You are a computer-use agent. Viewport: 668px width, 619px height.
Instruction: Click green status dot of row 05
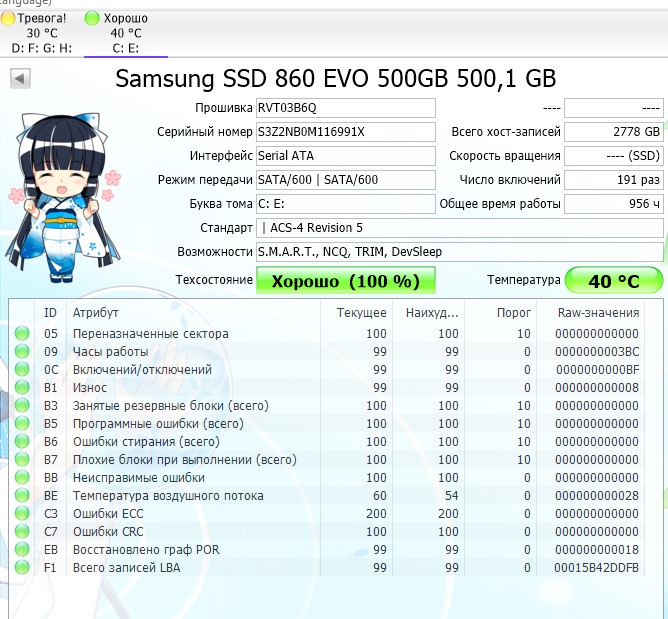tap(22, 333)
